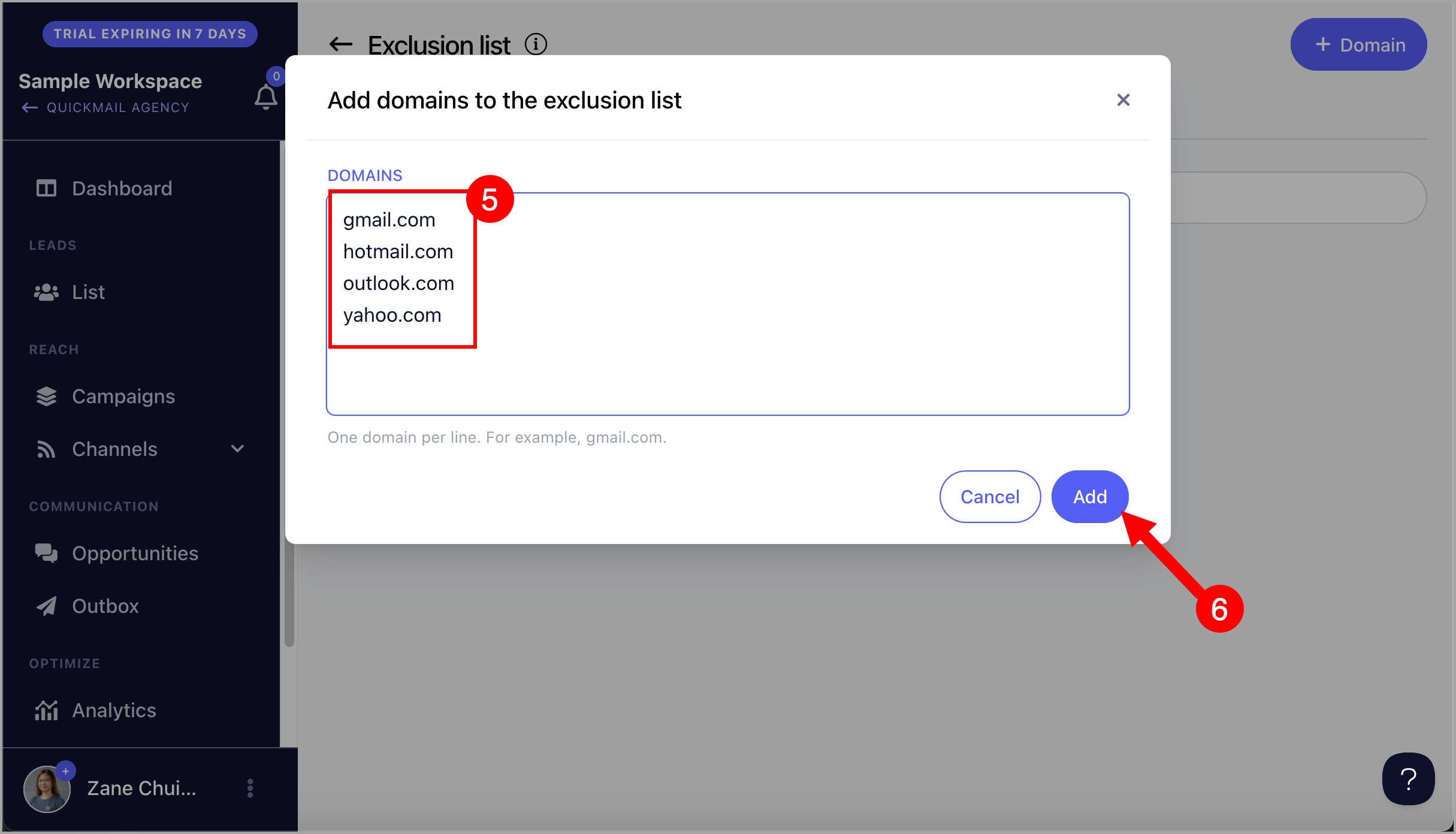Open the Analytics page
Image resolution: width=1456 pixels, height=834 pixels.
(x=114, y=711)
